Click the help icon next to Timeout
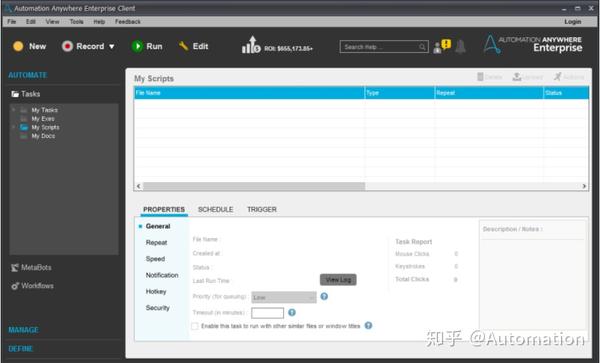The height and width of the screenshot is (363, 600). 292,313
